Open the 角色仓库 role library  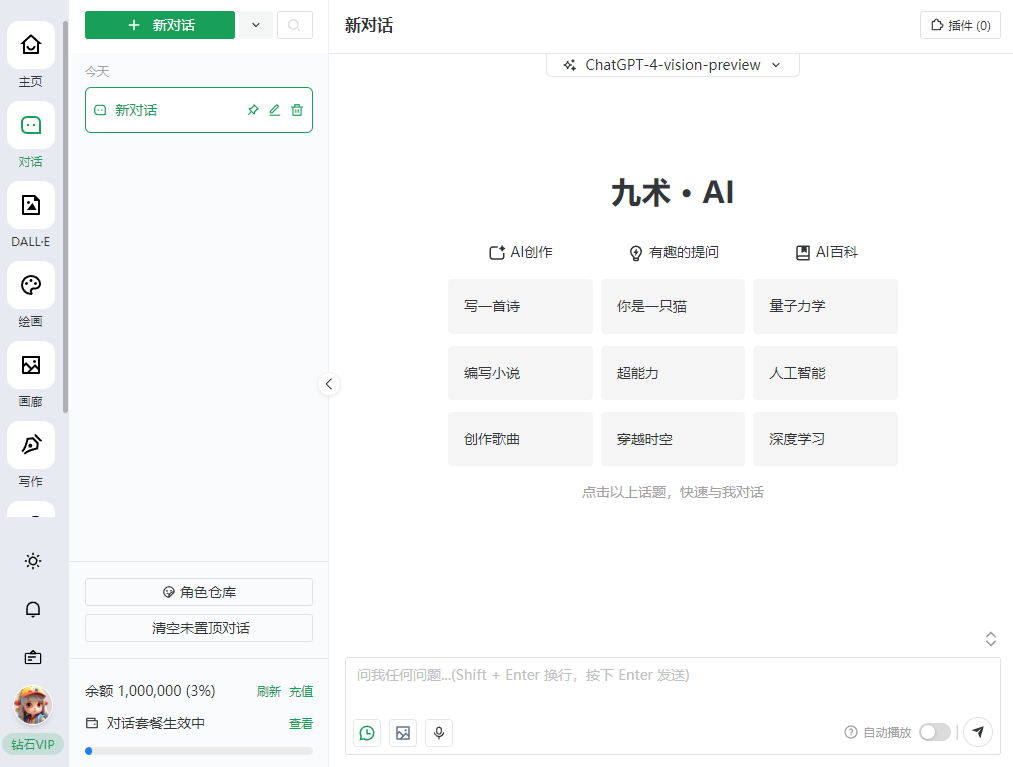click(x=199, y=592)
